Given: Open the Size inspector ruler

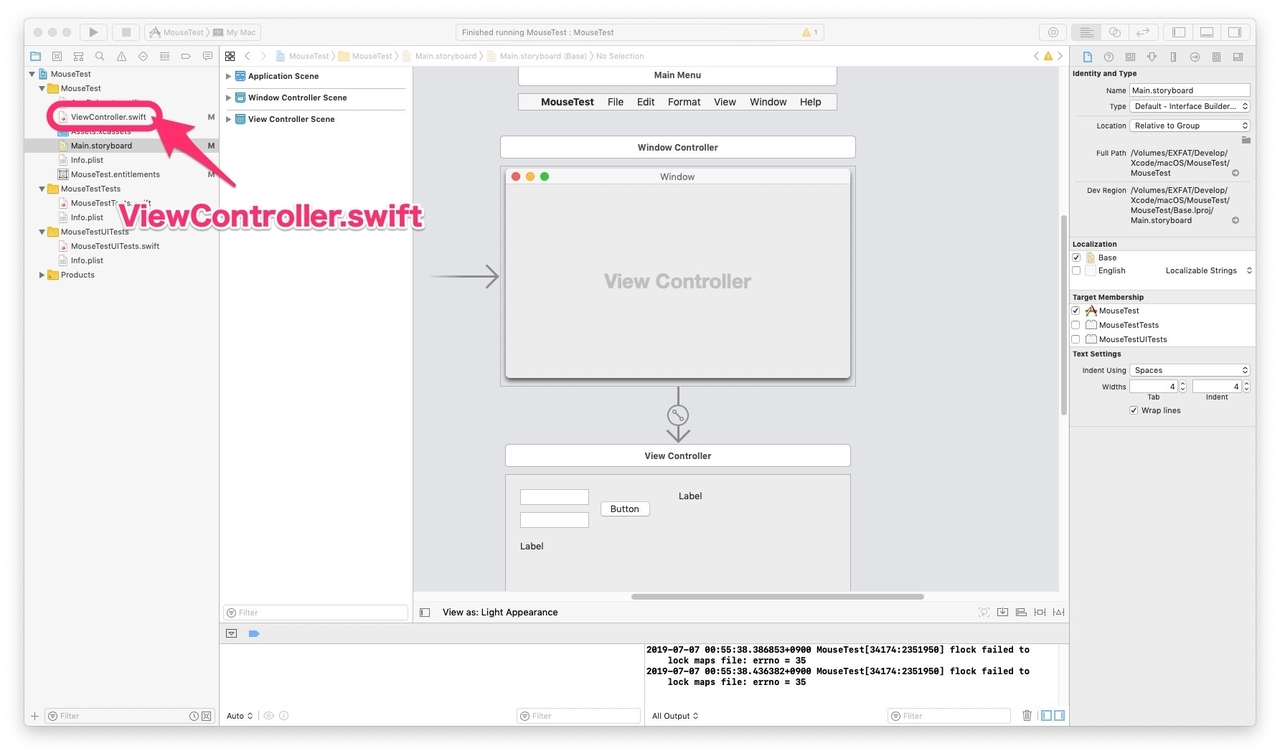Looking at the screenshot, I should pyautogui.click(x=1173, y=57).
